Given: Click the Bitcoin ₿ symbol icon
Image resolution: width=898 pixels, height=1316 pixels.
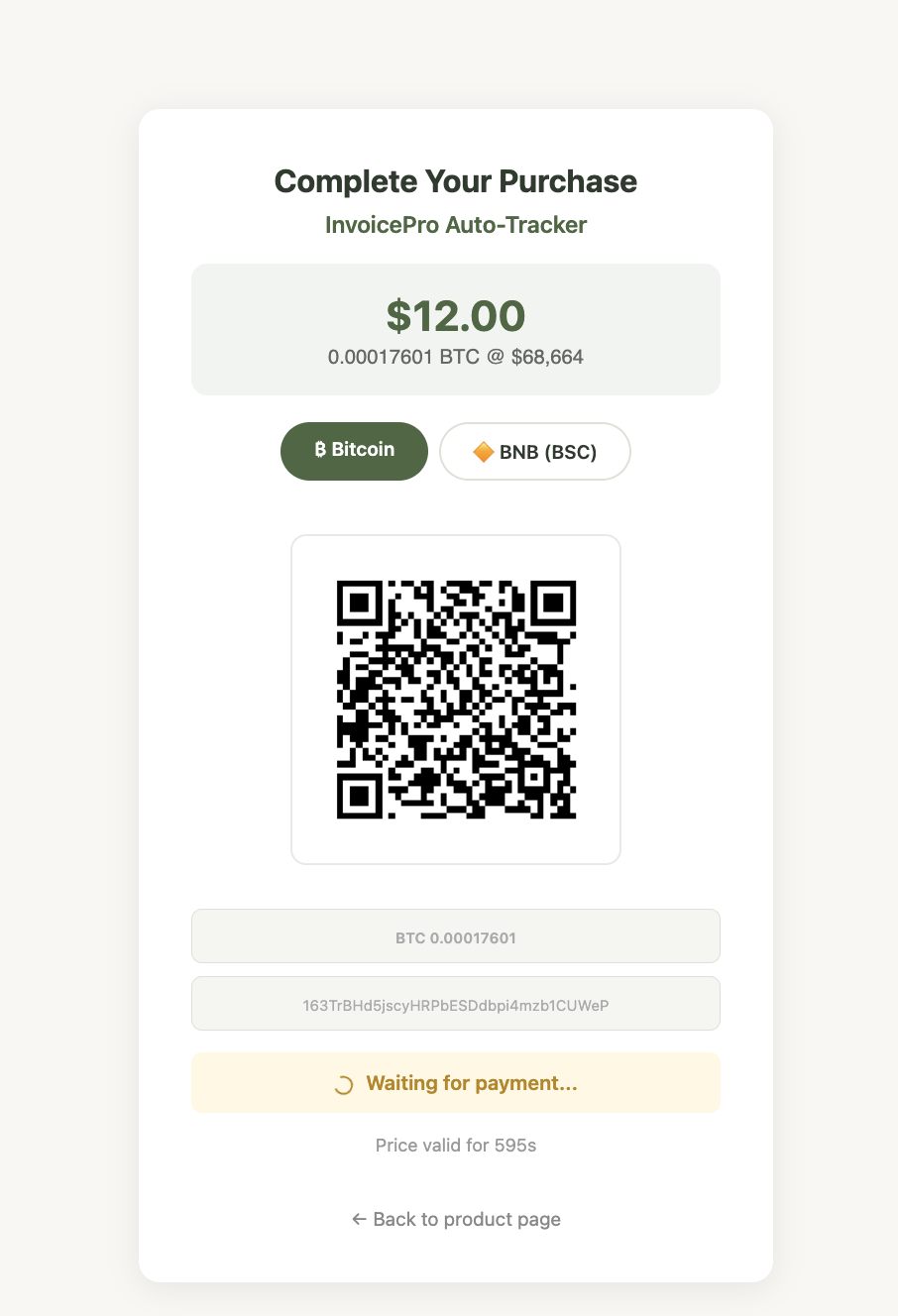Looking at the screenshot, I should click(320, 450).
